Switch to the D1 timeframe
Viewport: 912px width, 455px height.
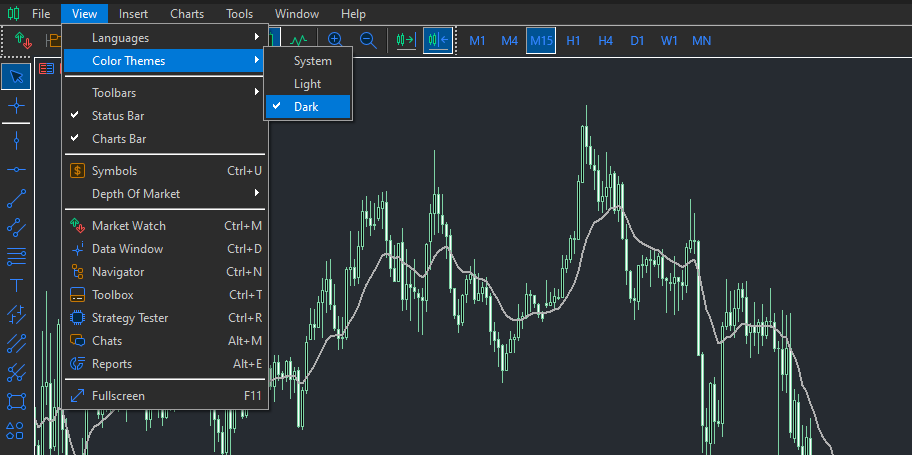[637, 41]
